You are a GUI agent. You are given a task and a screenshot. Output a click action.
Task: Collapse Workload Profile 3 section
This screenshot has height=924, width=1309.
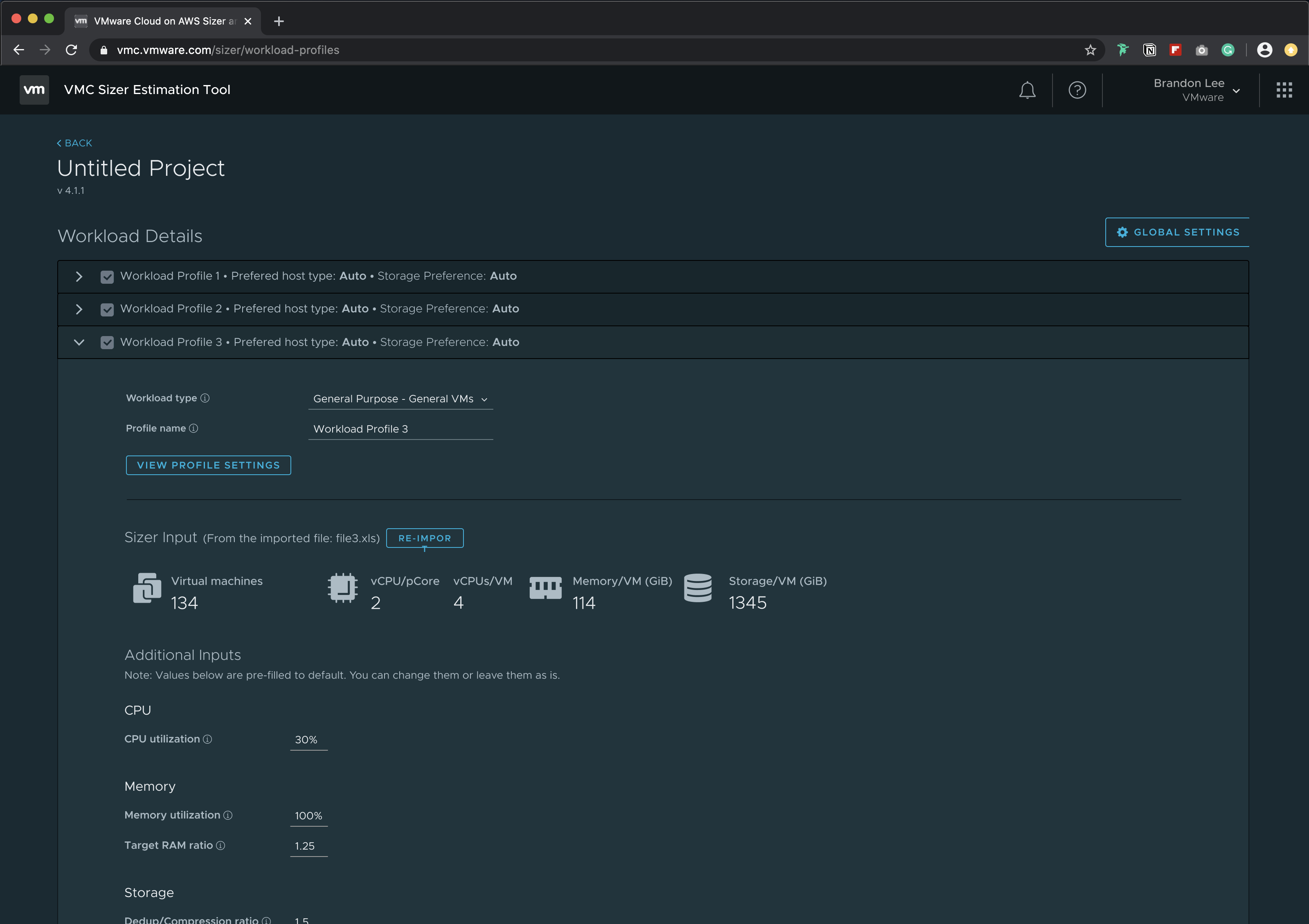(x=79, y=342)
